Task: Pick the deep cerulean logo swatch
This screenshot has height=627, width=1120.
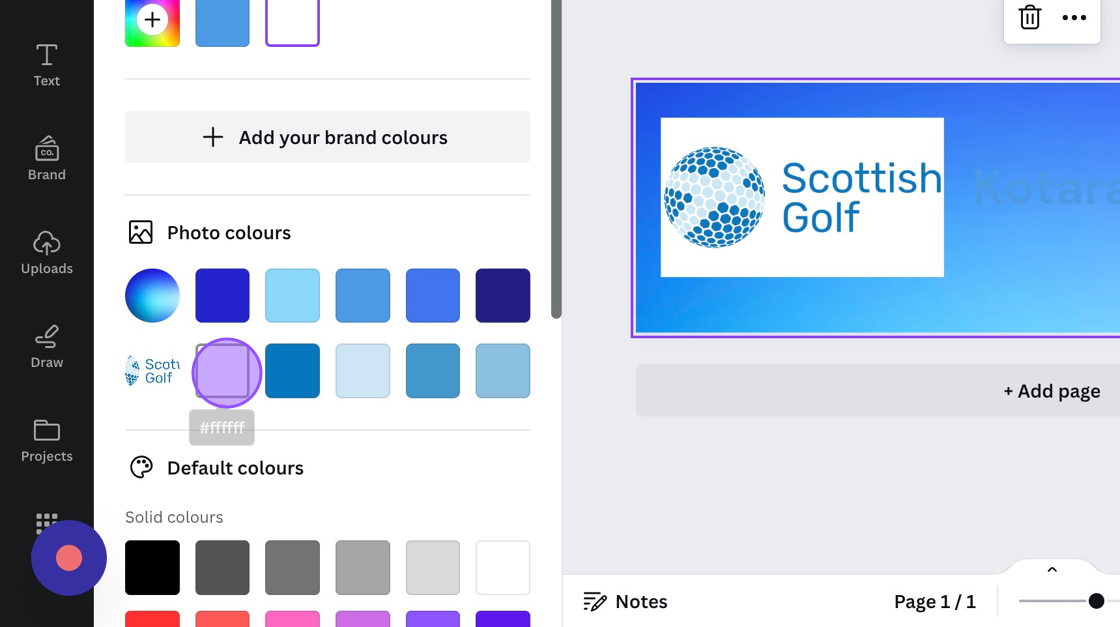Action: coord(292,371)
